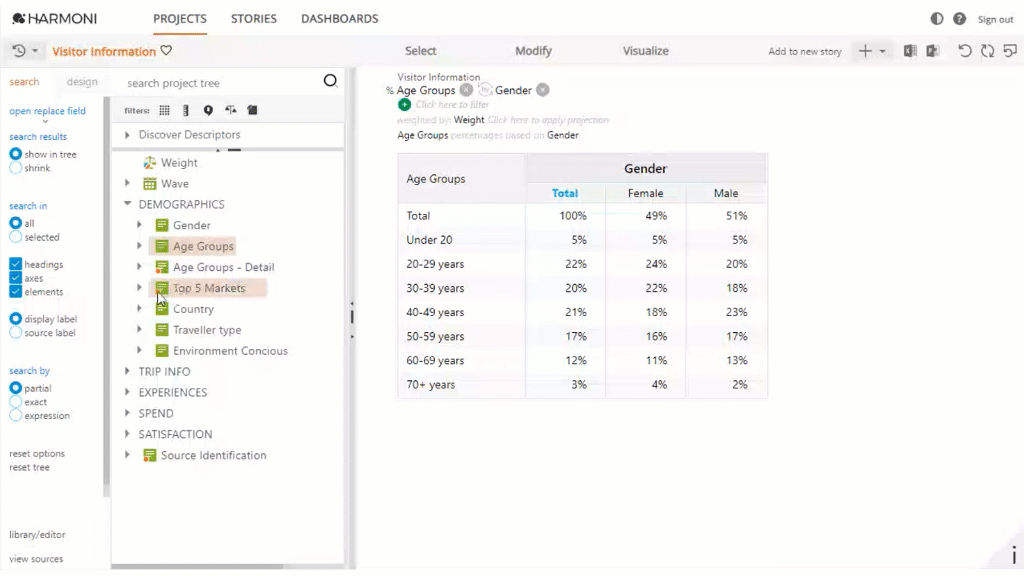Export to PowerPoint icon
The width and height of the screenshot is (1024, 576).
[x=933, y=51]
